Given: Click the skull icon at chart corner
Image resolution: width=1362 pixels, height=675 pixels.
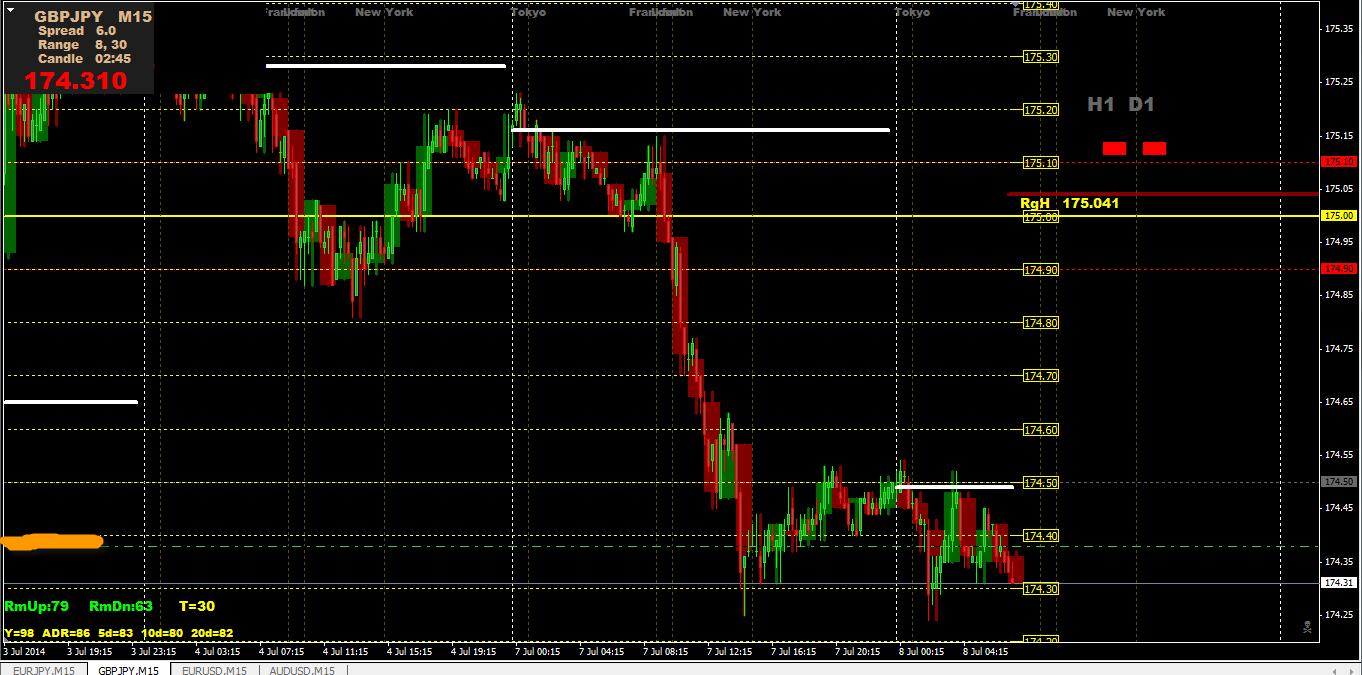Looking at the screenshot, I should click(1307, 627).
